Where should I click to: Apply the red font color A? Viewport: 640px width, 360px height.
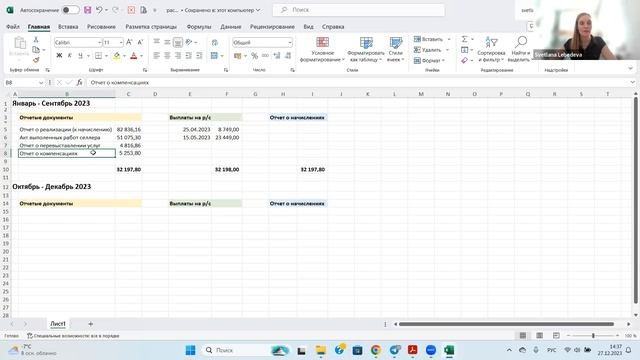(133, 56)
